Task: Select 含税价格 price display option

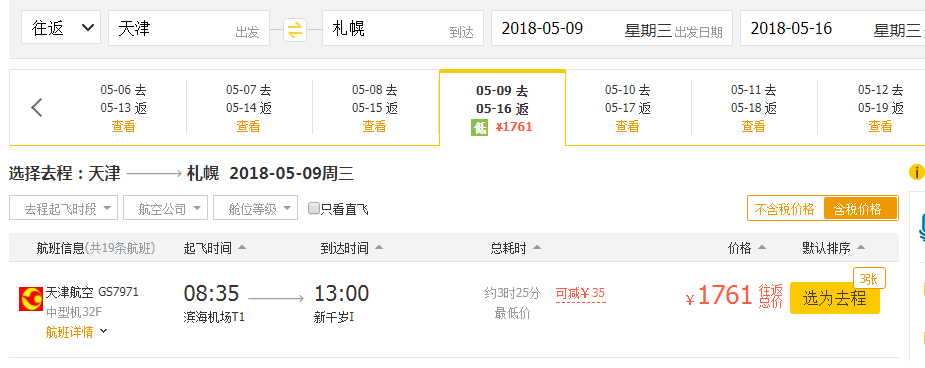Action: [857, 209]
